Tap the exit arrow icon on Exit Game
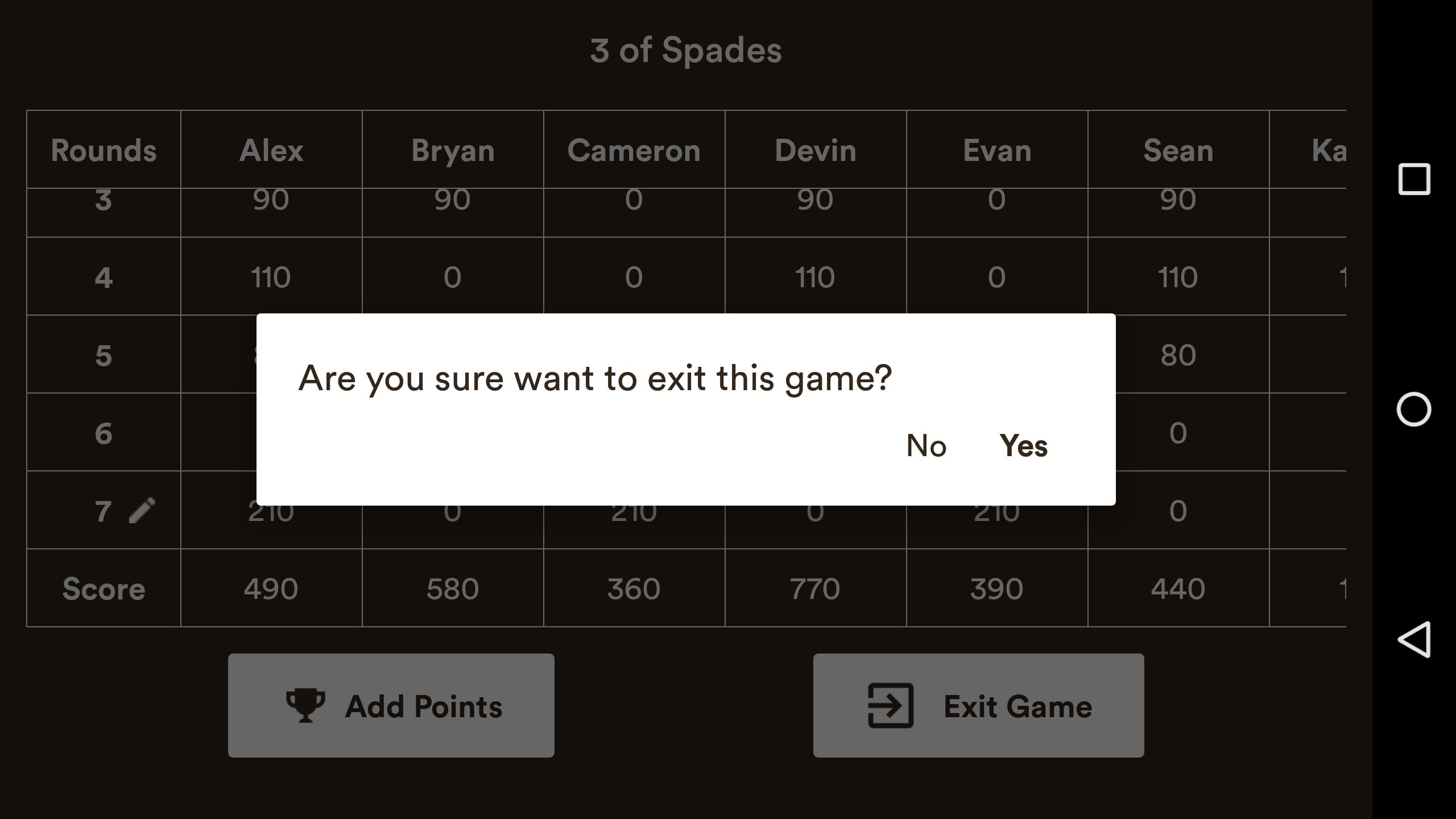The height and width of the screenshot is (819, 1456). [x=890, y=705]
